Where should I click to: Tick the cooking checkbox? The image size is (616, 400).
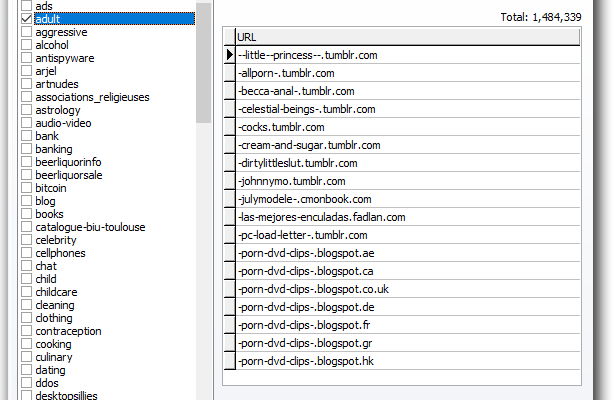(26, 343)
